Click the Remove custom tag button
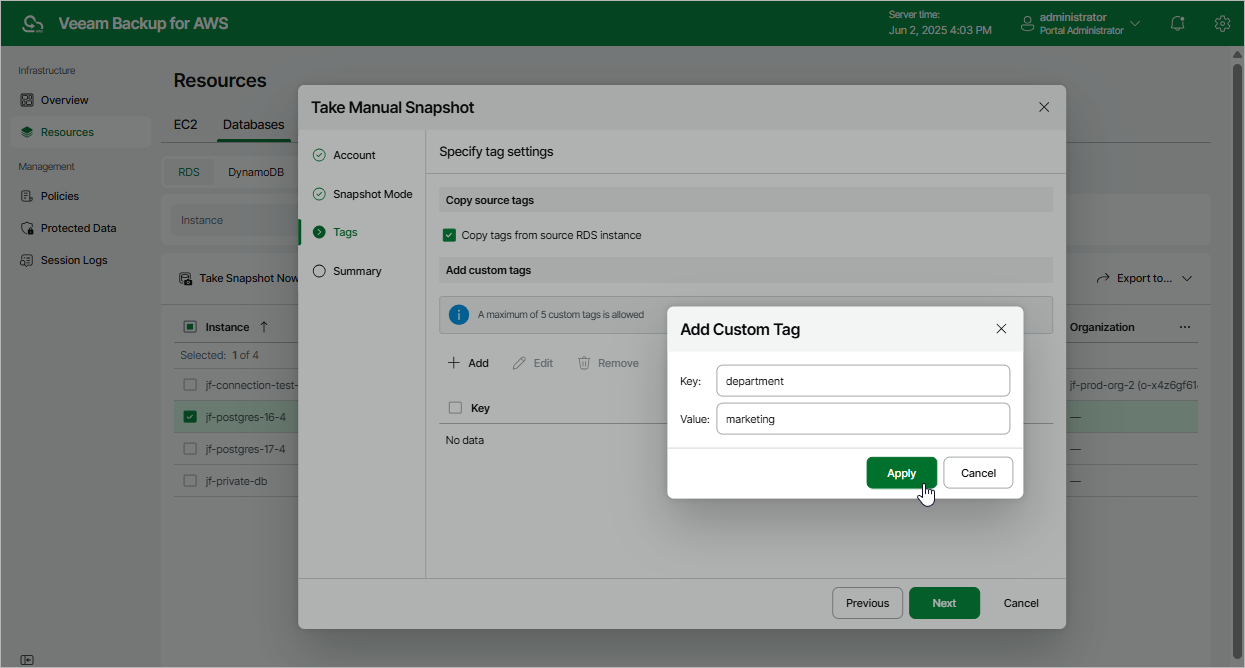Screen dimensions: 1245x668 (x=608, y=363)
